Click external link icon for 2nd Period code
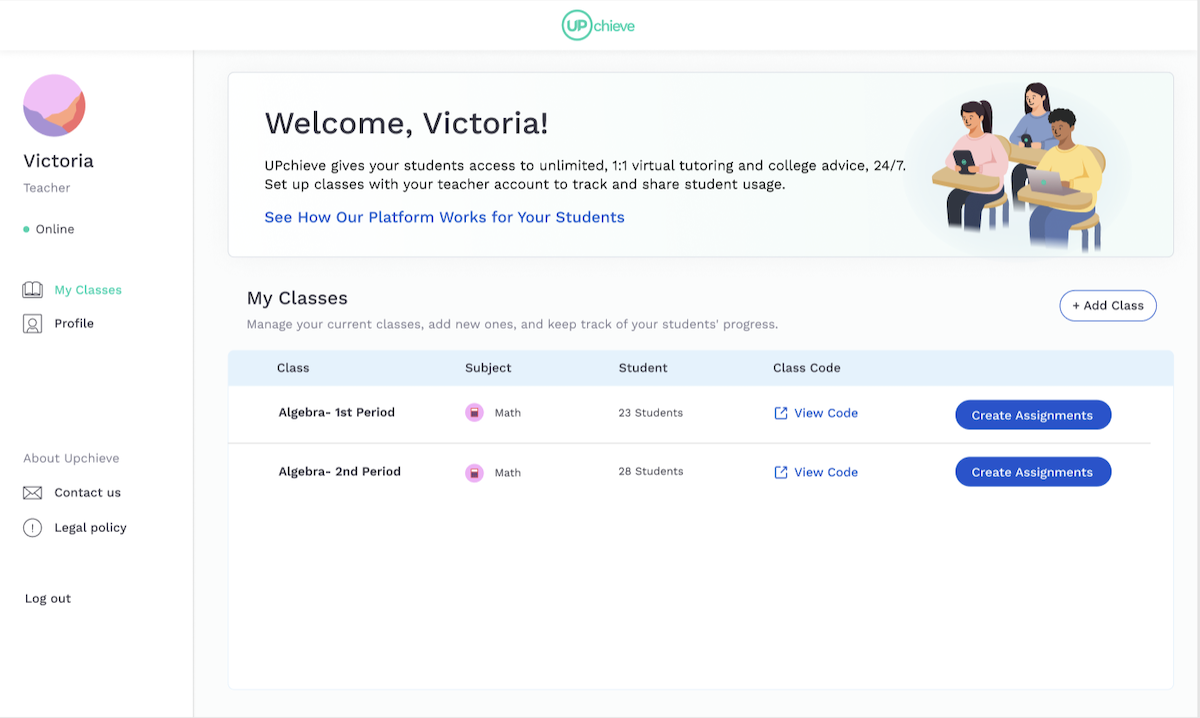Viewport: 1200px width, 718px height. (781, 473)
